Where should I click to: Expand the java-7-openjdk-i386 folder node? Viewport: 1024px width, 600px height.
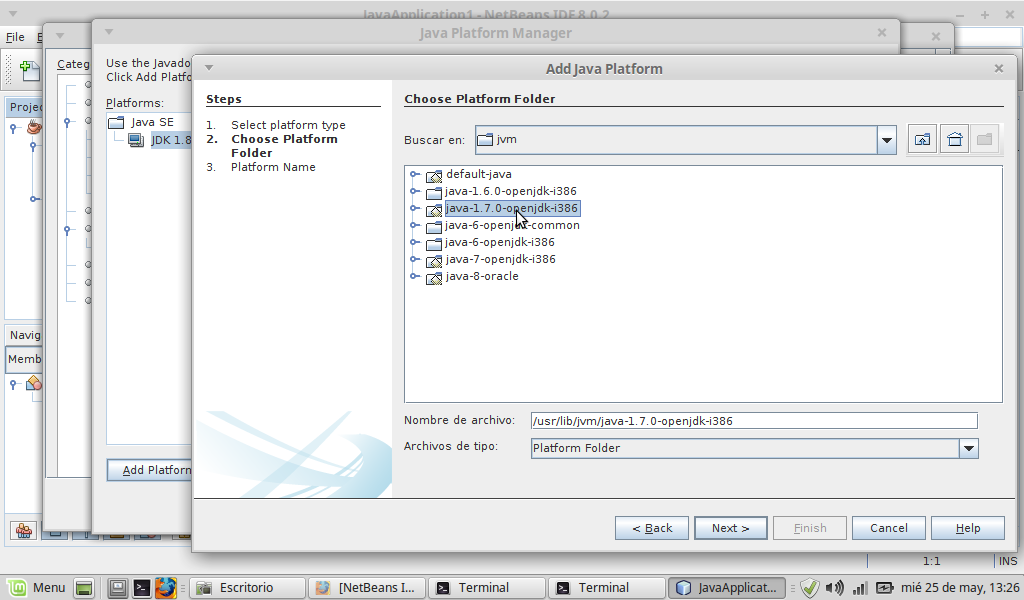pyautogui.click(x=414, y=260)
